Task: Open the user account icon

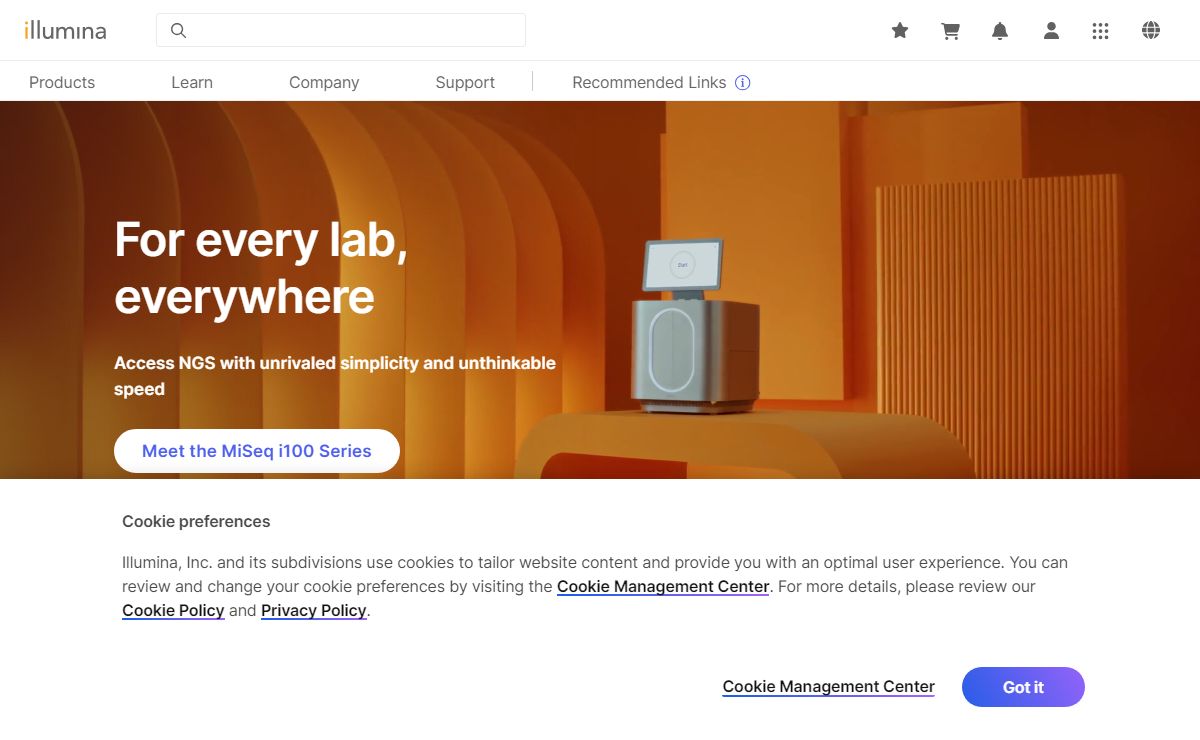Action: tap(1051, 31)
